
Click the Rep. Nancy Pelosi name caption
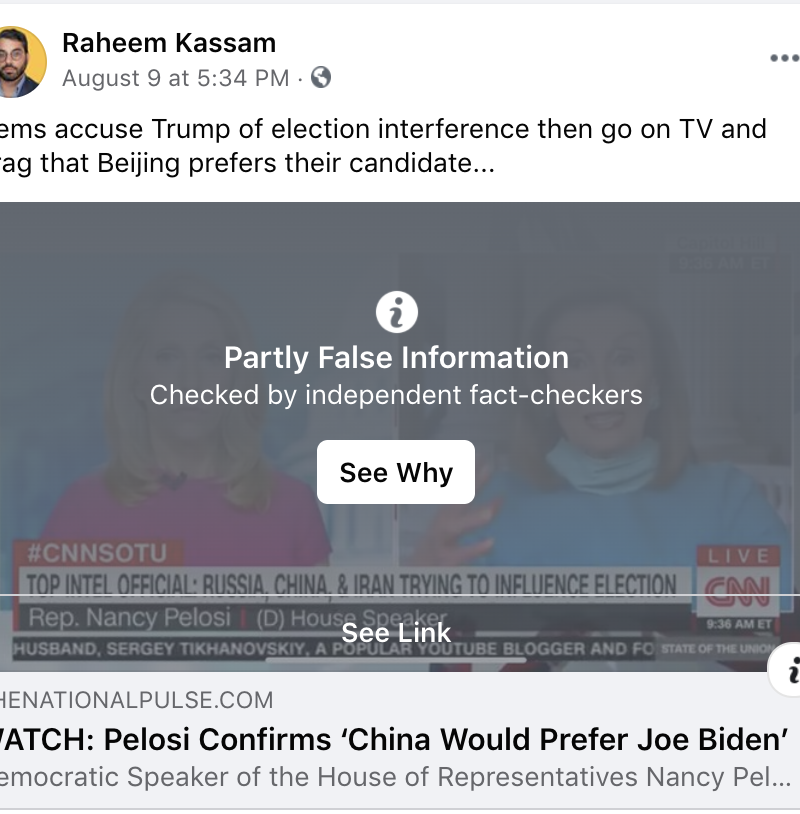[130, 618]
